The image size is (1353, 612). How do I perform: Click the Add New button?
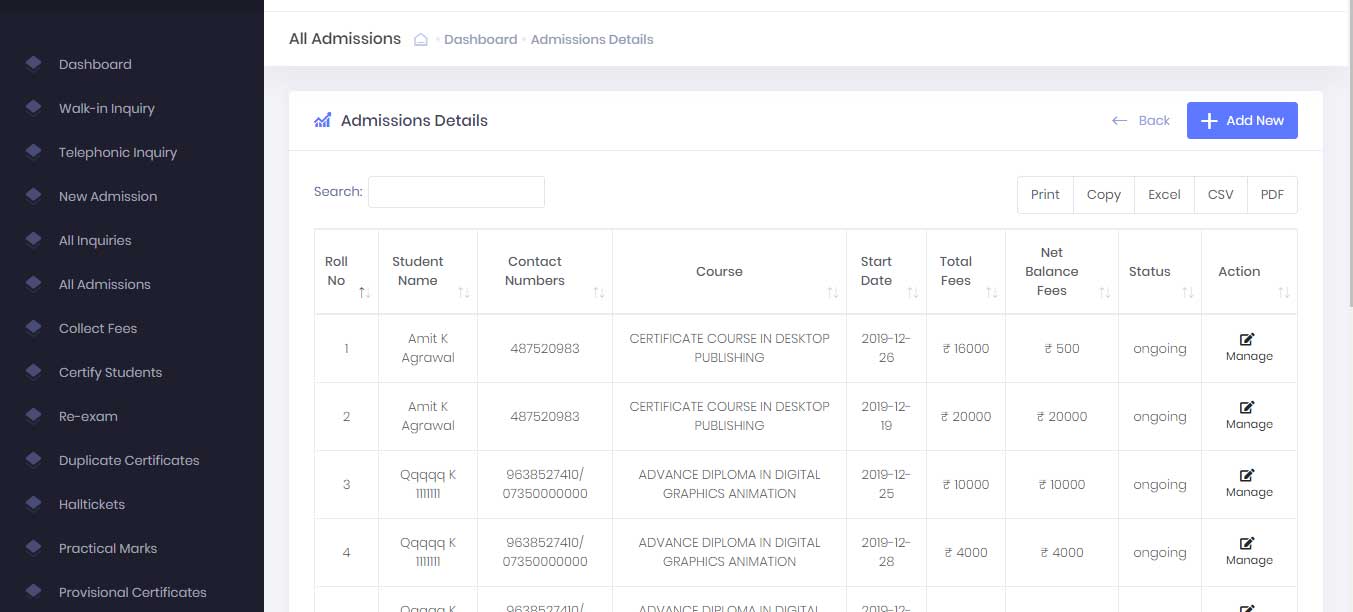(x=1242, y=120)
